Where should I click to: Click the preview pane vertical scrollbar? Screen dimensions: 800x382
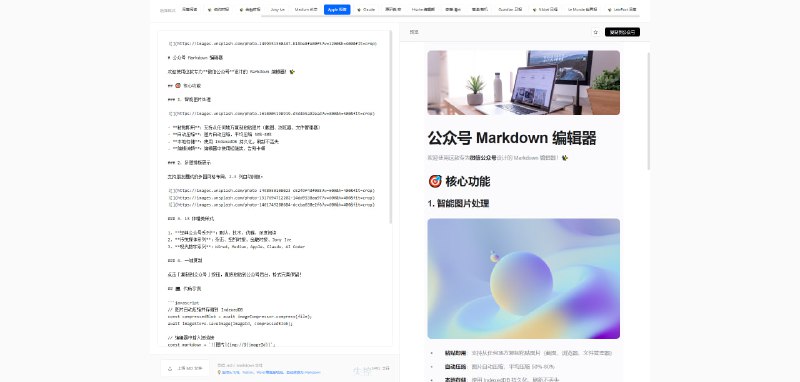648,111
